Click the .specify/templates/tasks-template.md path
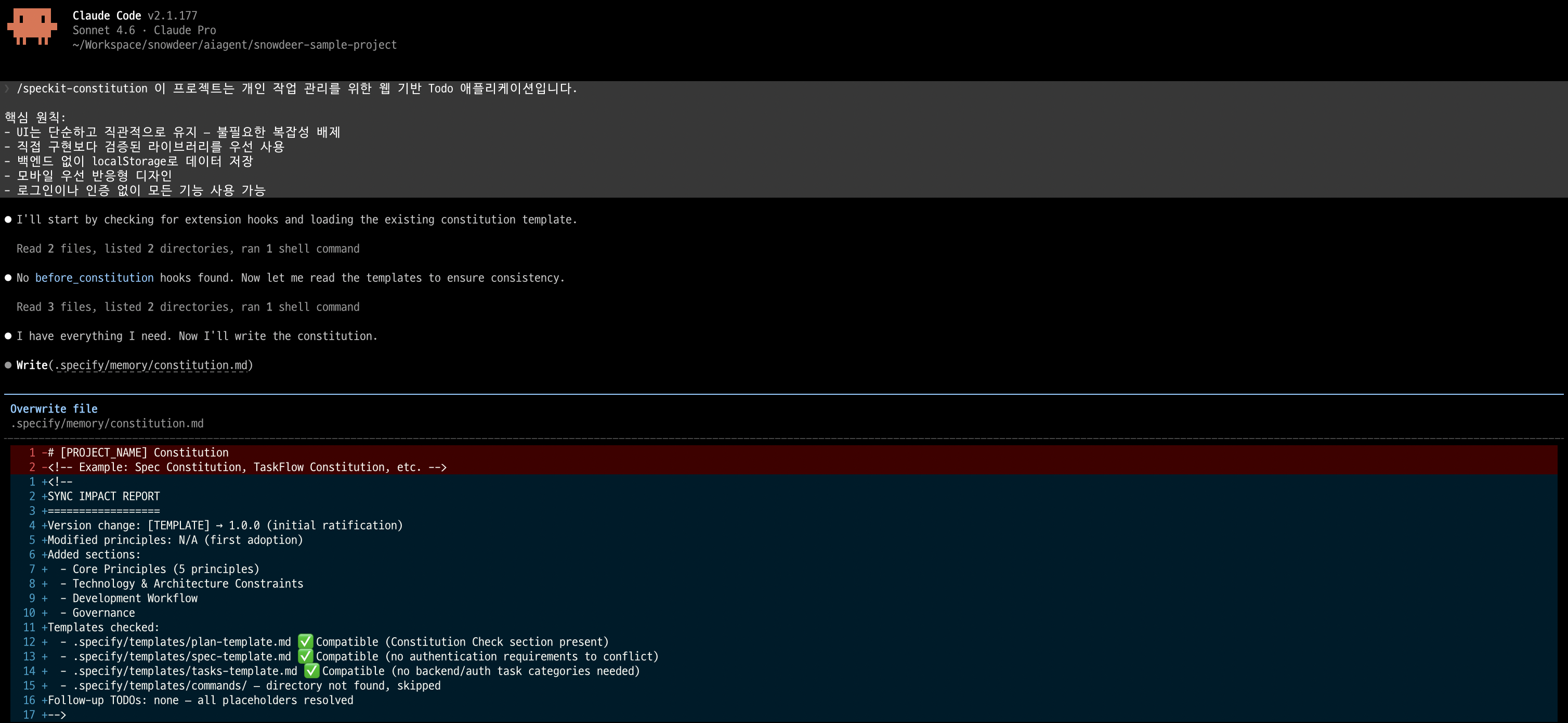 (x=185, y=671)
